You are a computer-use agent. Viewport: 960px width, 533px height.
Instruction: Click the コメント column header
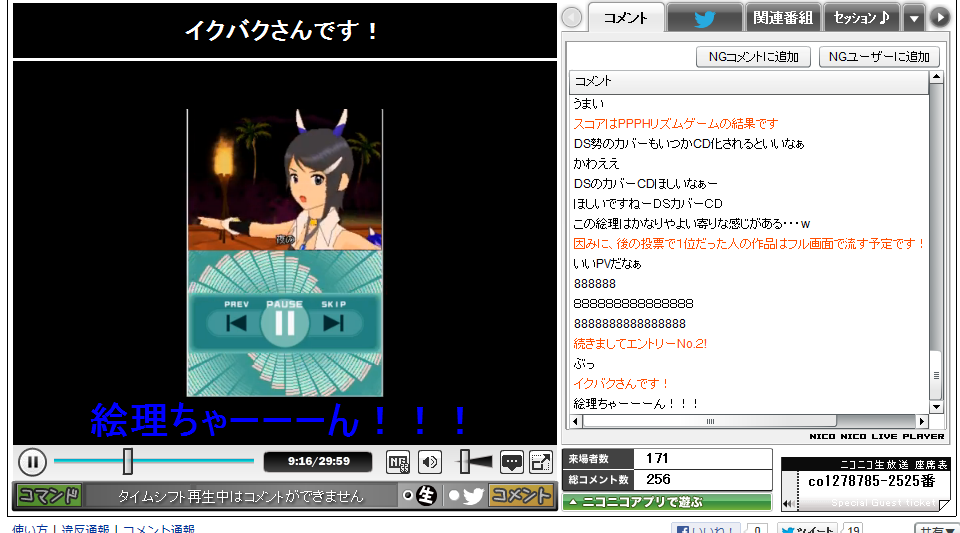point(749,81)
